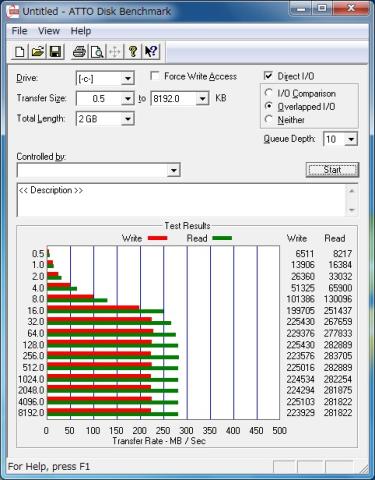The image size is (375, 480).
Task: Click the write value 229376
Action: coord(300,333)
